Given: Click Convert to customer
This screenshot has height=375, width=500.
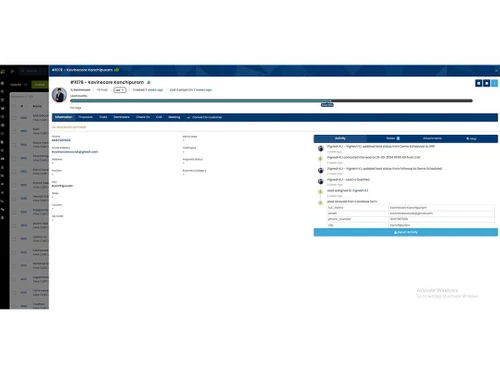Looking at the screenshot, I should tap(205, 117).
